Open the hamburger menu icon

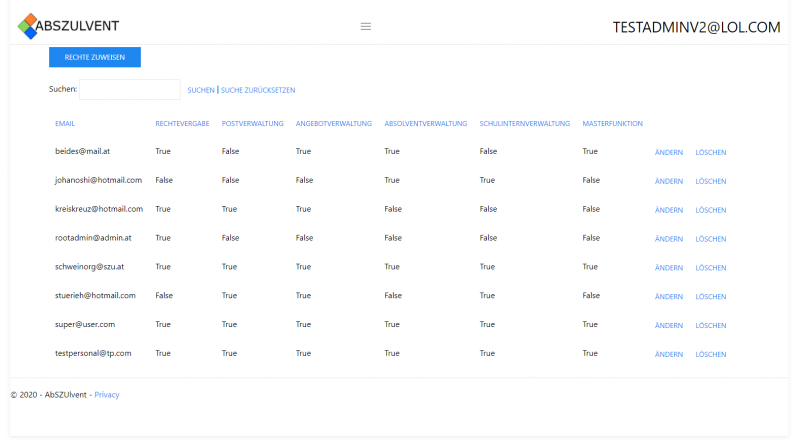(366, 27)
